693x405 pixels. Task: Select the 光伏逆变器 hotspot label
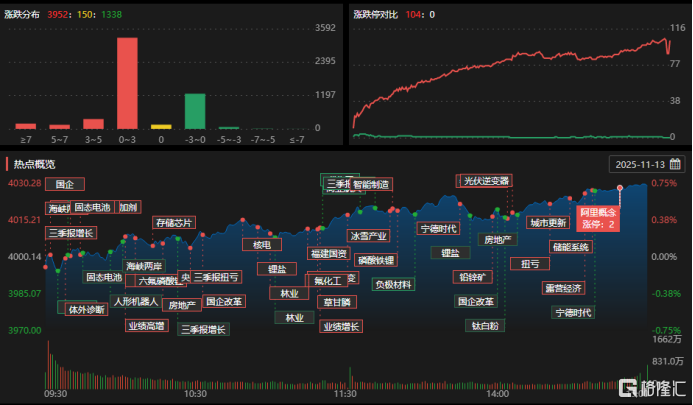tap(486, 181)
